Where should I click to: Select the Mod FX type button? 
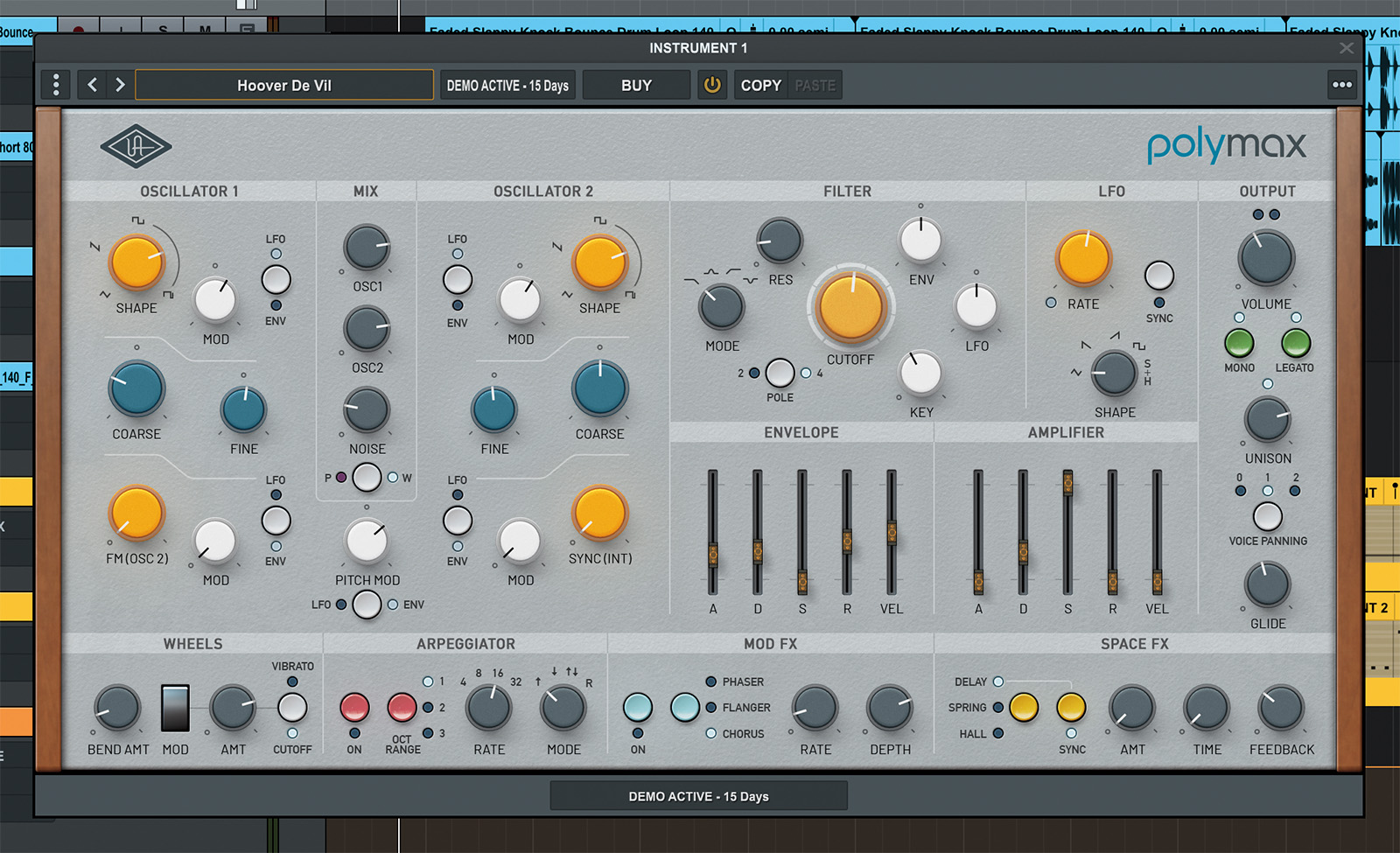[x=685, y=707]
